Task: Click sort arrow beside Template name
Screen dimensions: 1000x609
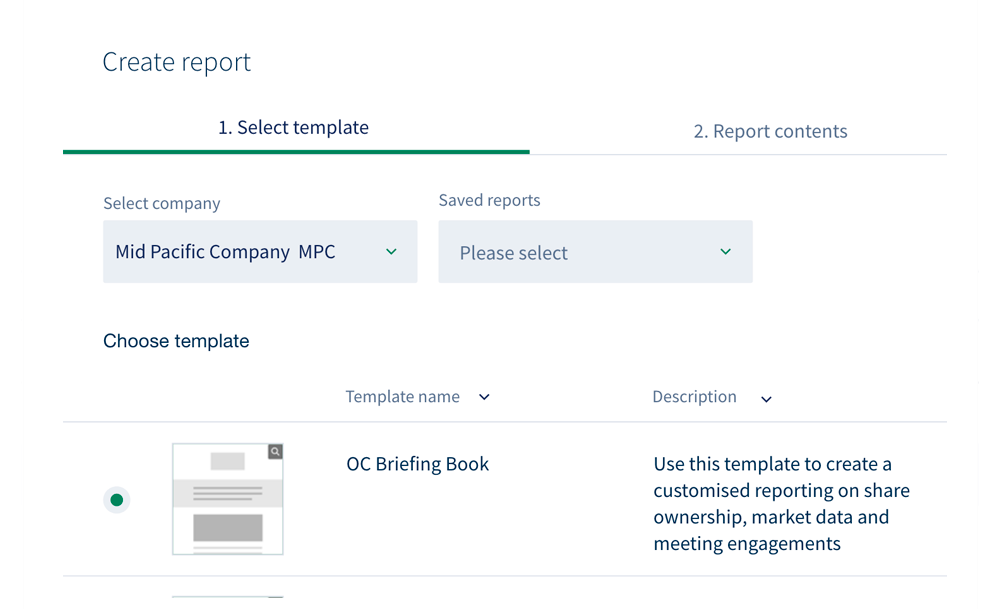Action: pyautogui.click(x=484, y=397)
